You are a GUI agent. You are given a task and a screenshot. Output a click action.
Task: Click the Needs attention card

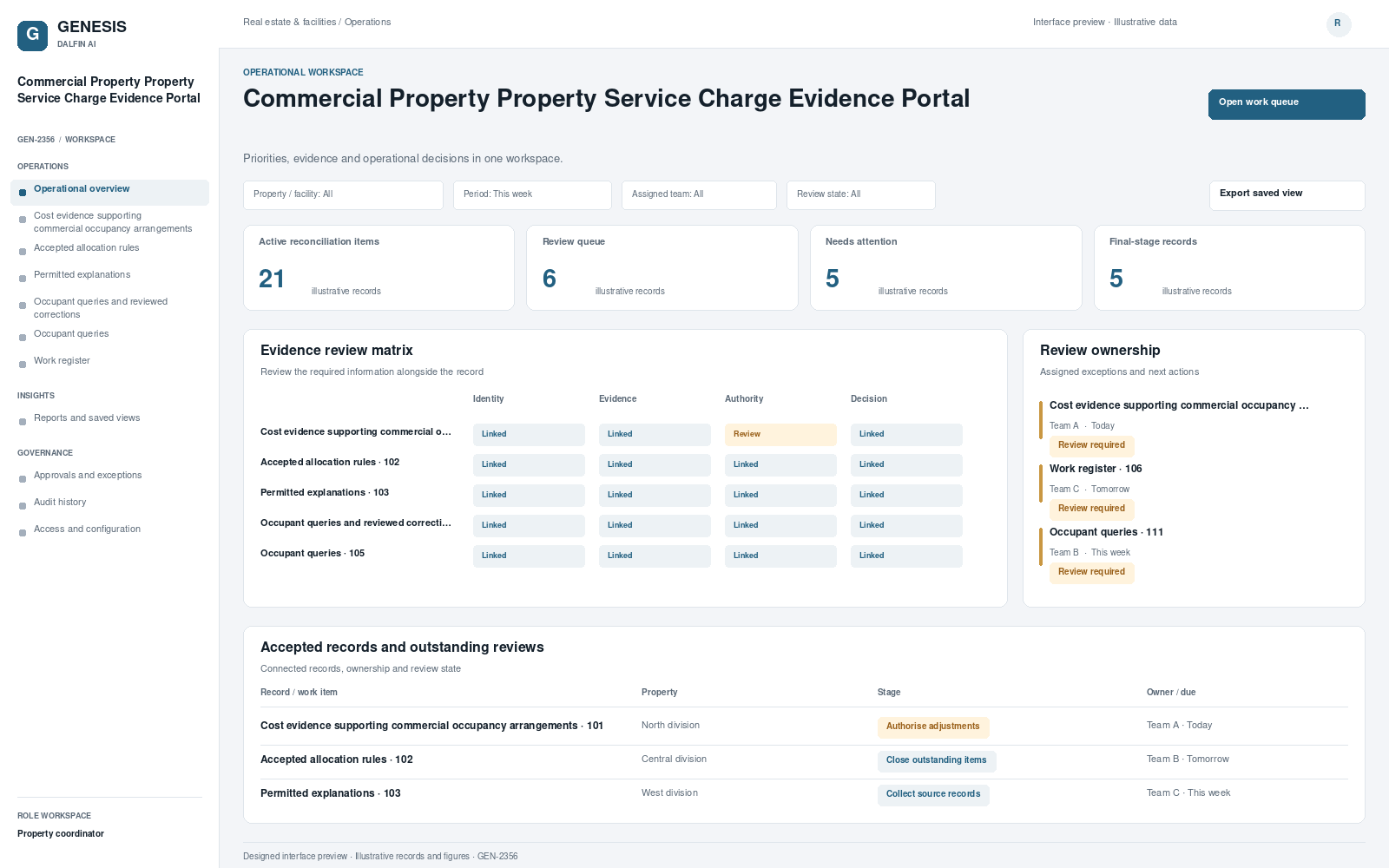(x=946, y=267)
